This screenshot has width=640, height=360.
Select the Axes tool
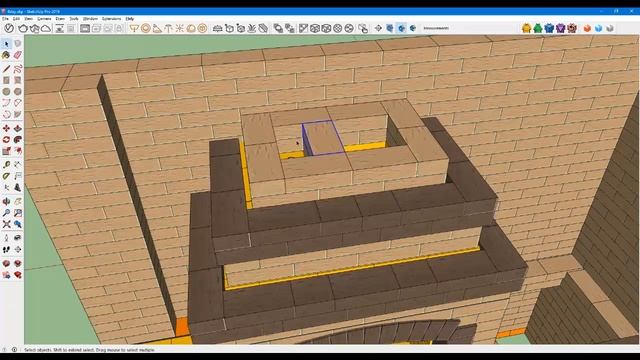click(x=6, y=188)
